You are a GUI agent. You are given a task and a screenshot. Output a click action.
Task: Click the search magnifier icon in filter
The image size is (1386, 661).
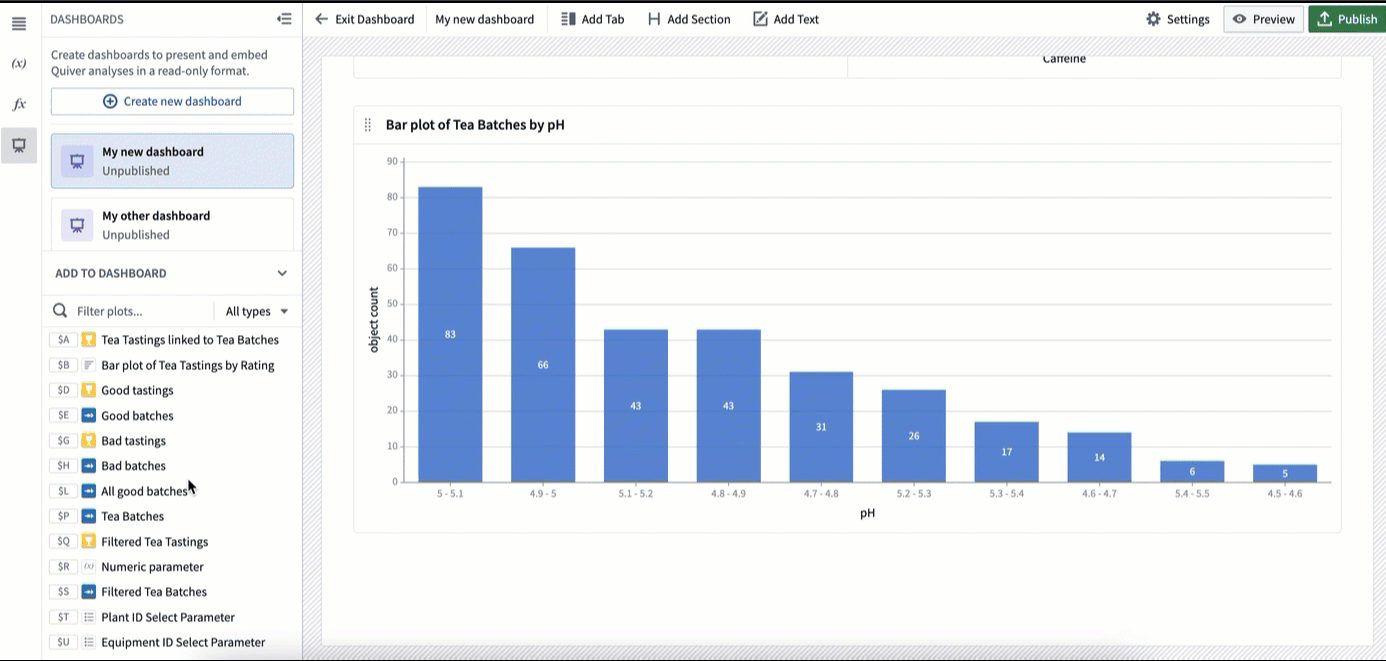[x=60, y=311]
